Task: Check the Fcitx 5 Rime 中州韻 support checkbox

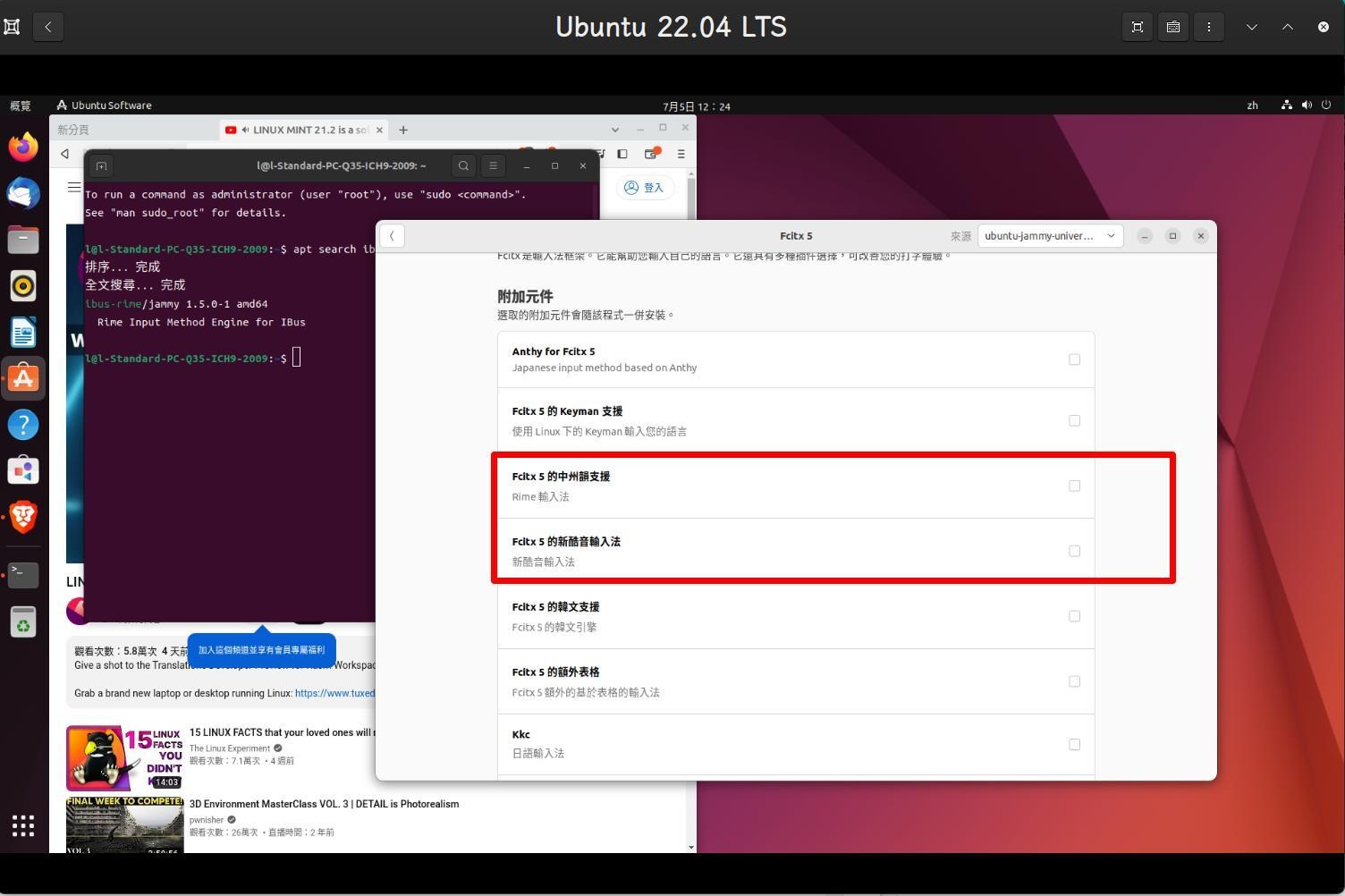Action: click(1075, 486)
